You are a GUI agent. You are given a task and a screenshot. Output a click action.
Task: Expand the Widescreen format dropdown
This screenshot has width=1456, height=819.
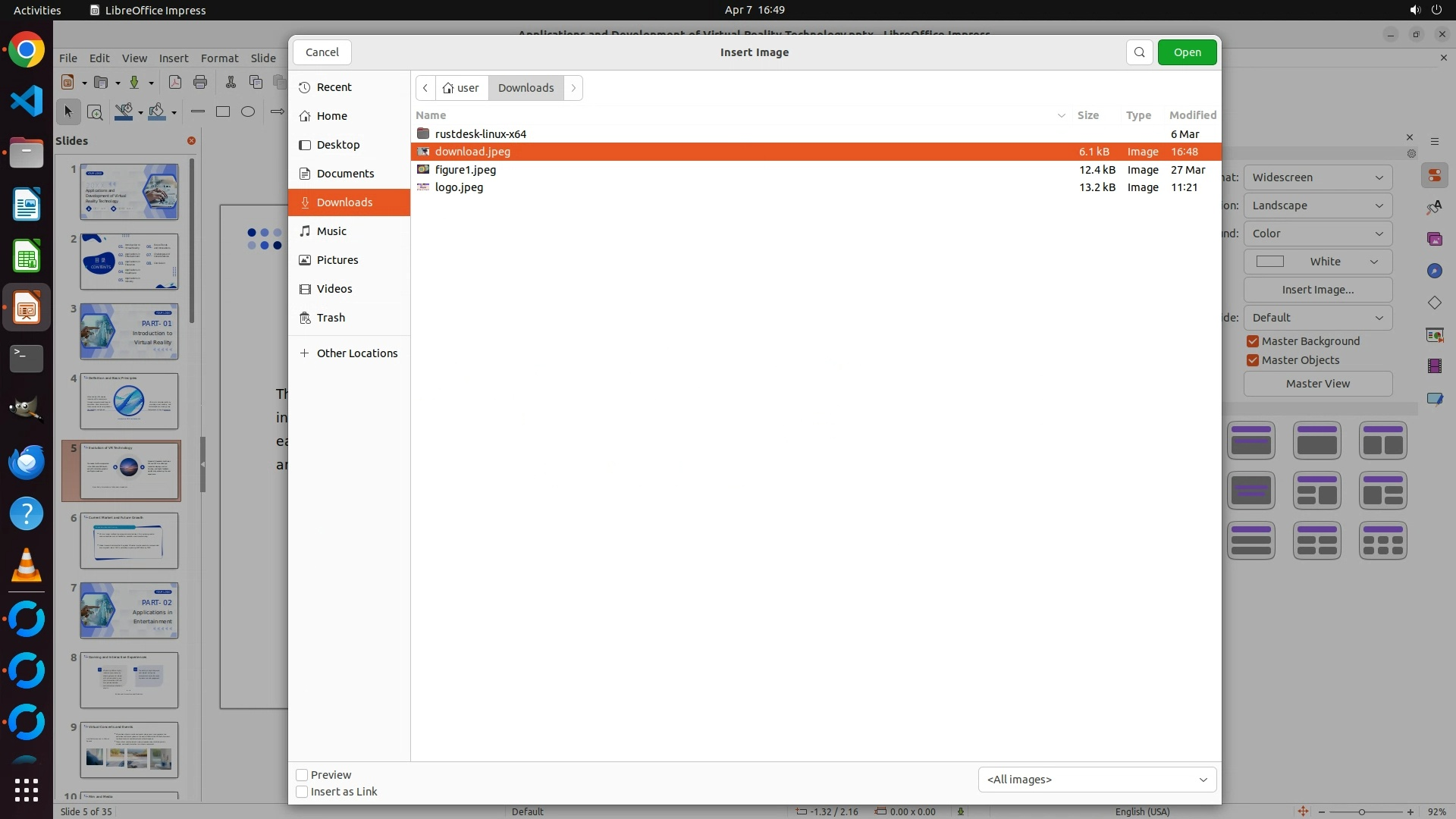(x=1317, y=177)
